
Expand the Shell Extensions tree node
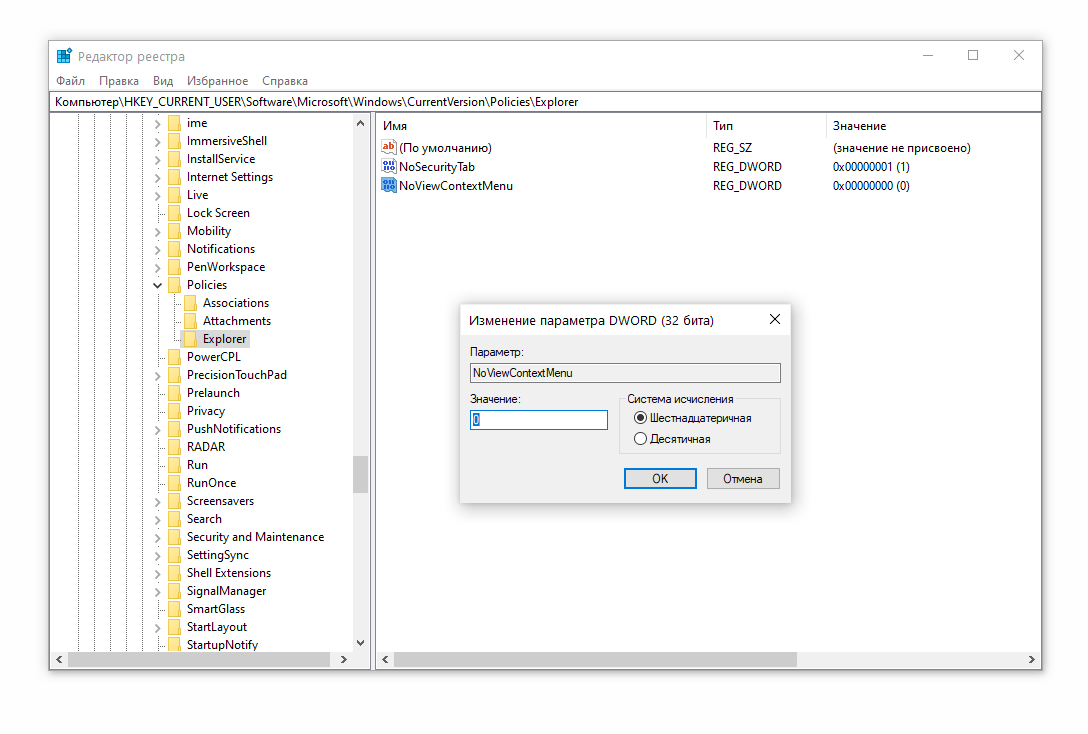click(x=158, y=574)
